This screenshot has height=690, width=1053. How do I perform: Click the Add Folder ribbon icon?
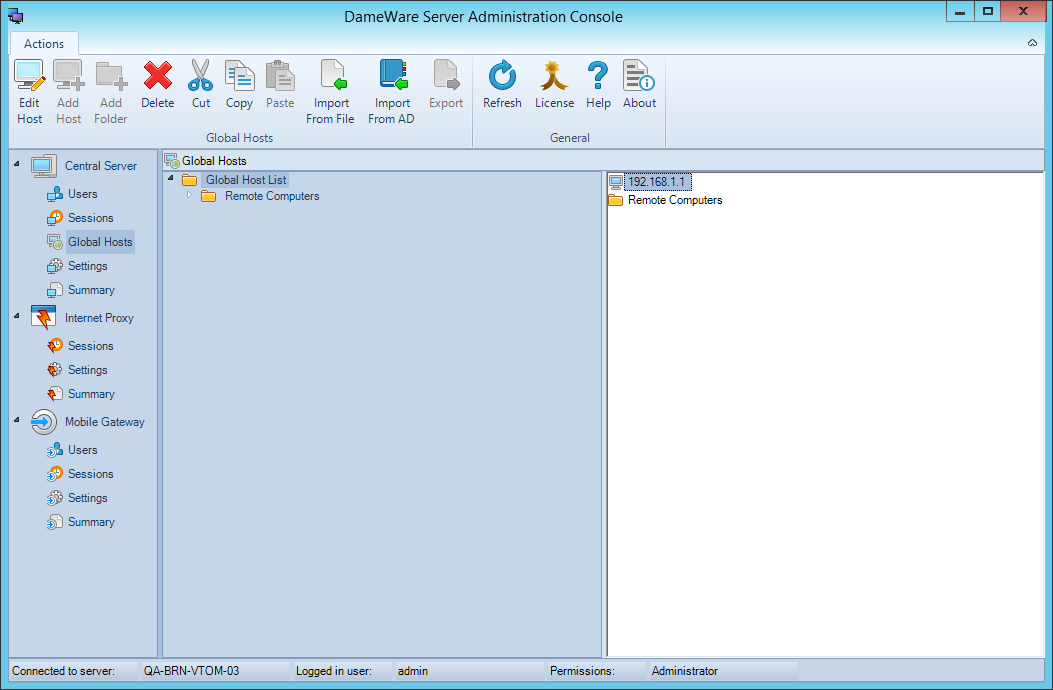click(111, 92)
